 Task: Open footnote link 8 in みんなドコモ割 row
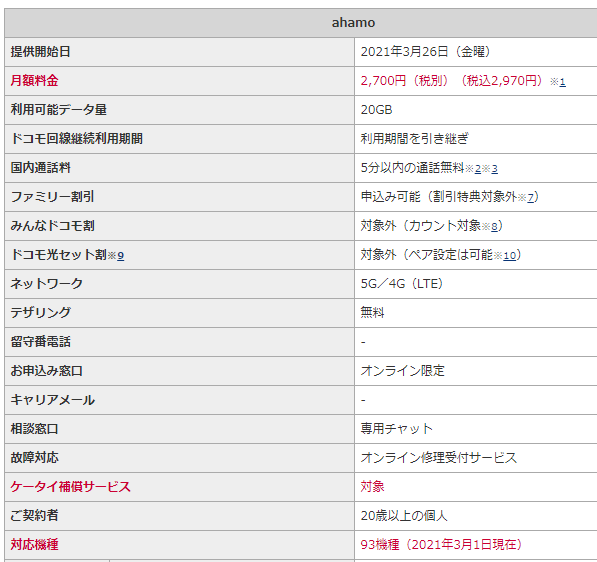(x=494, y=227)
